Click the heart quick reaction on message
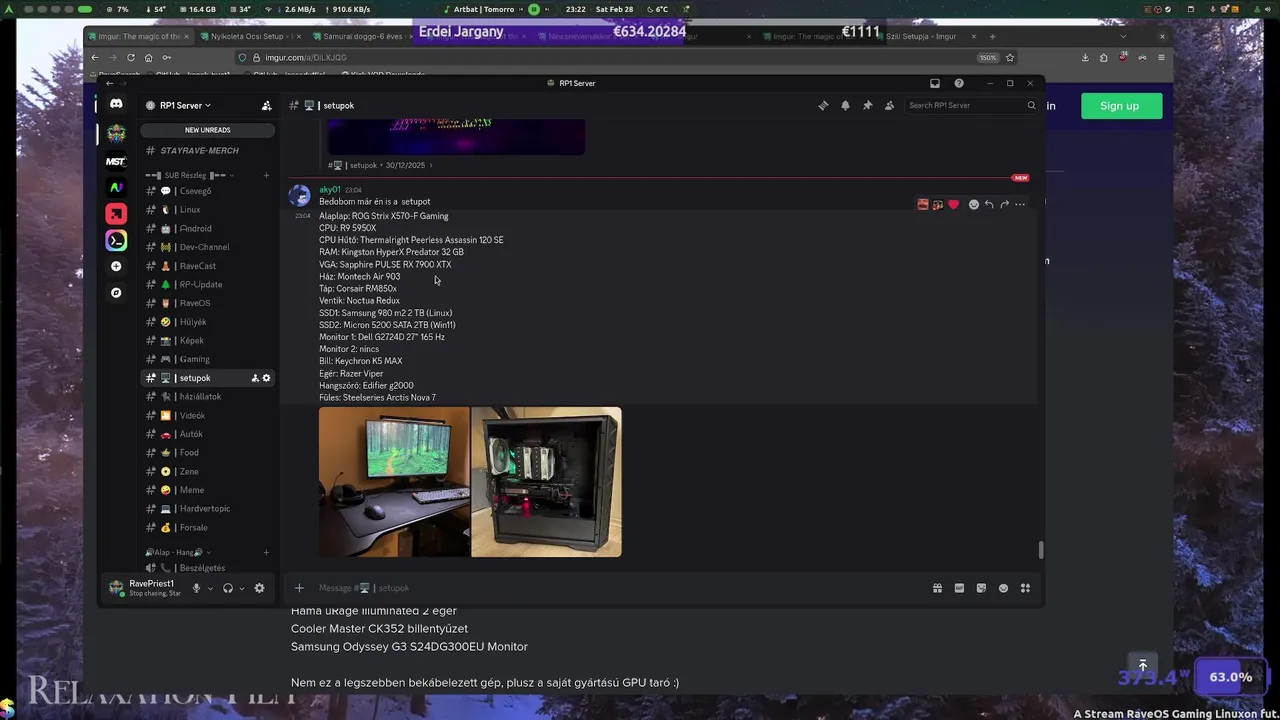This screenshot has height=720, width=1280. click(x=953, y=204)
